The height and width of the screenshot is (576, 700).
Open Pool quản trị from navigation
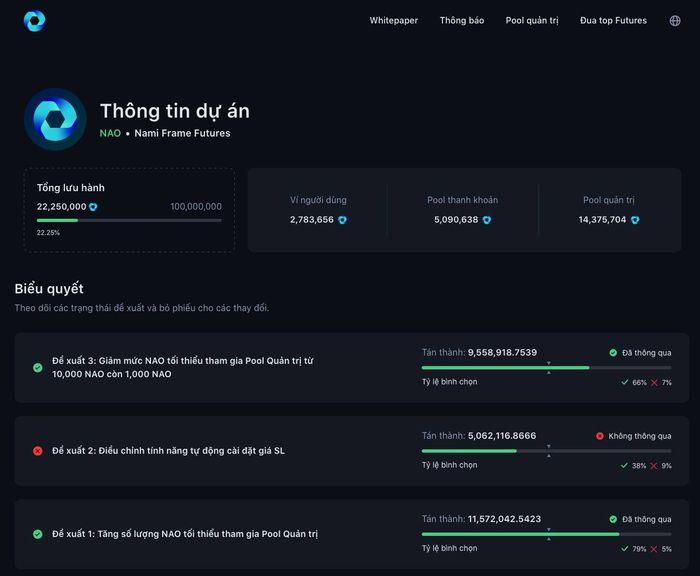(x=532, y=21)
